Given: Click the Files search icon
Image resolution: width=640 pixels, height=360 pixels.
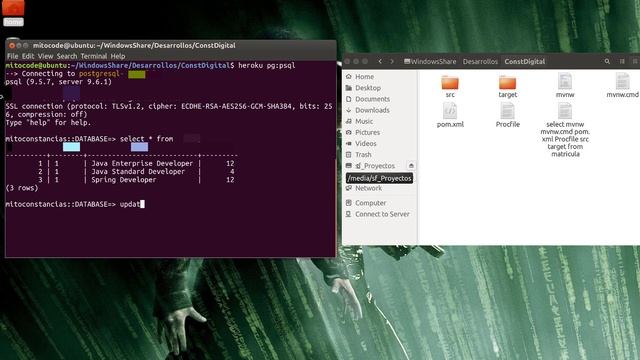Looking at the screenshot, I should [x=607, y=61].
